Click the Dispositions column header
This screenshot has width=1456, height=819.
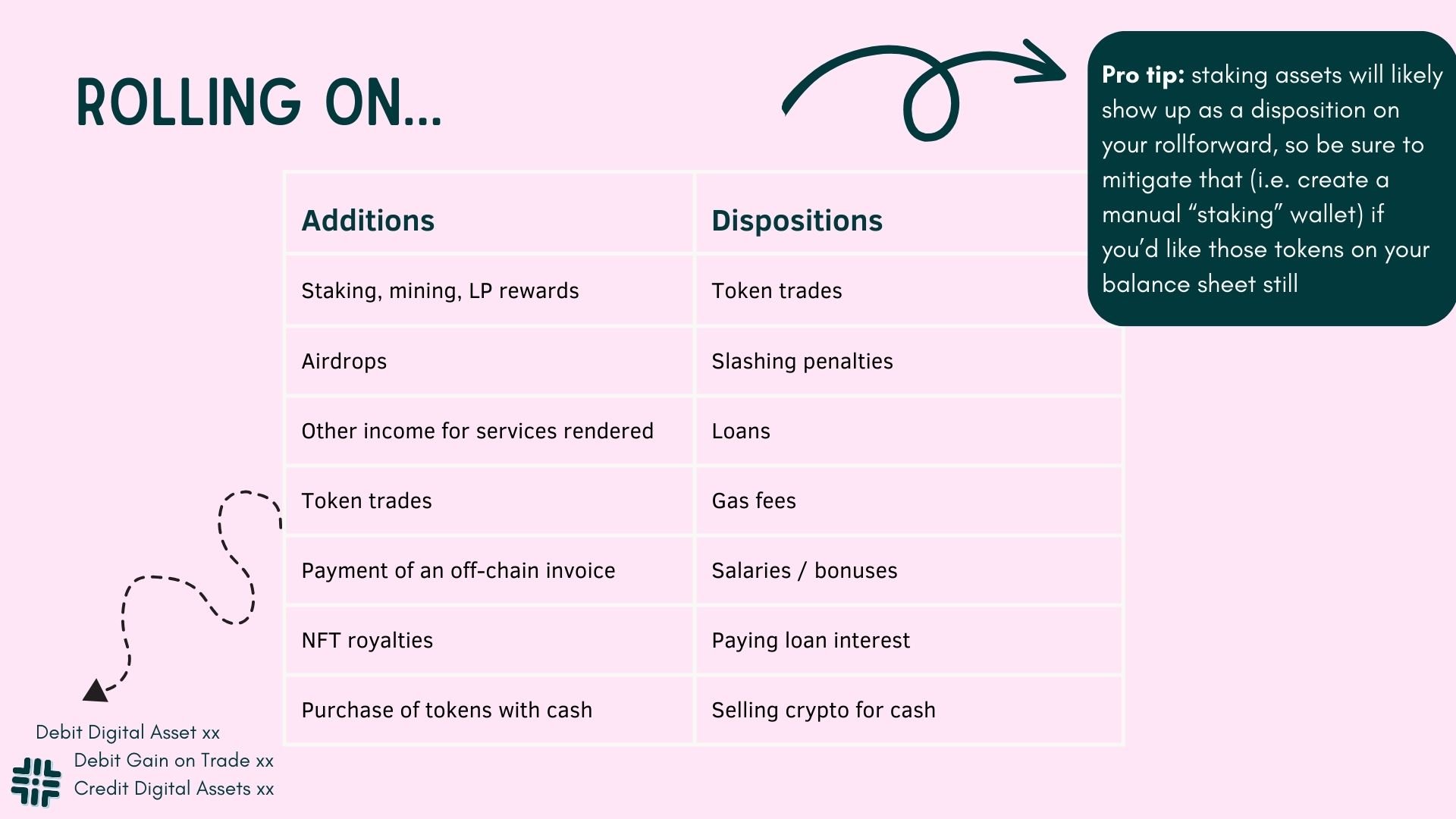798,220
